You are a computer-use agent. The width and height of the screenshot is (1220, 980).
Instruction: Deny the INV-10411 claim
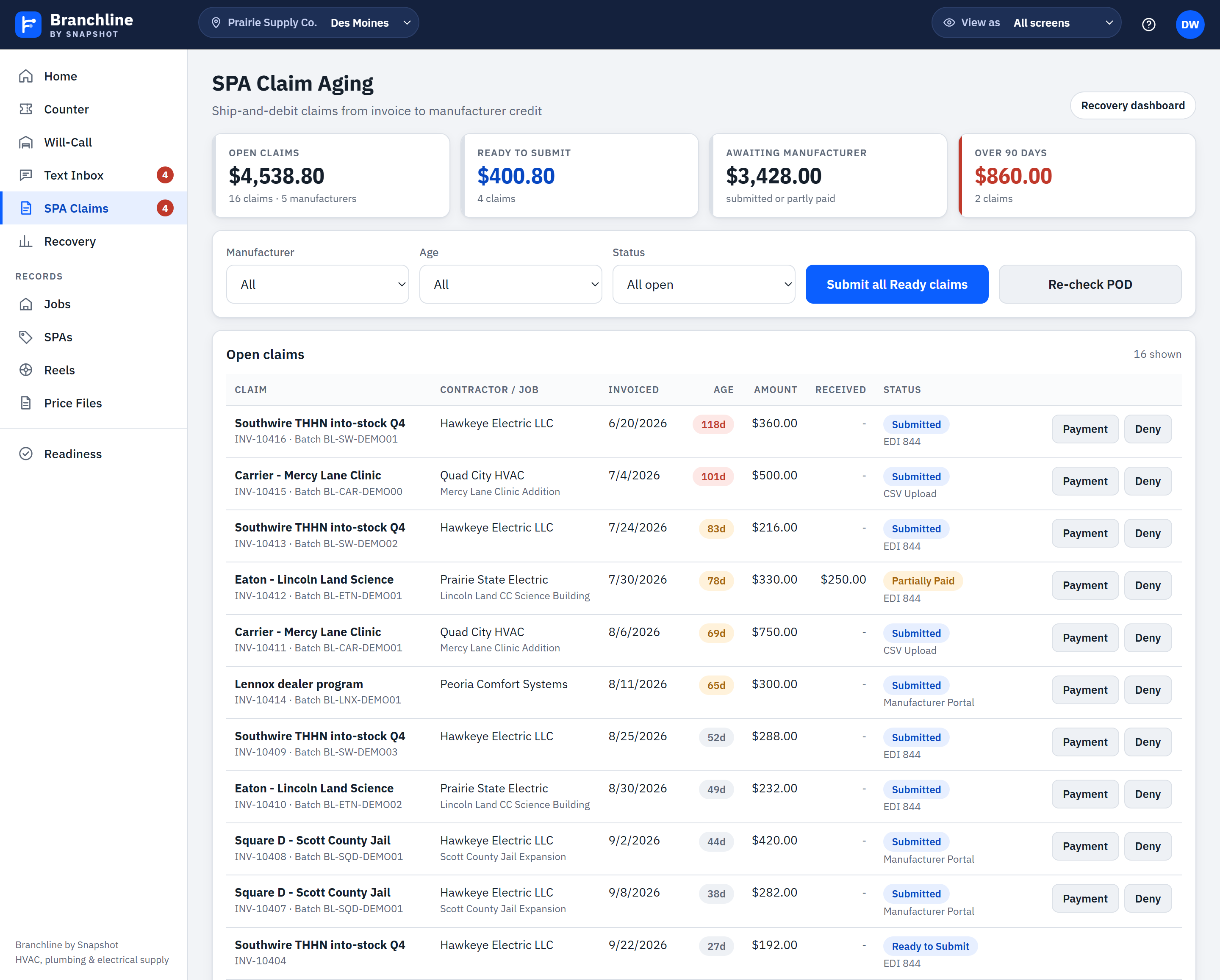pos(1148,638)
